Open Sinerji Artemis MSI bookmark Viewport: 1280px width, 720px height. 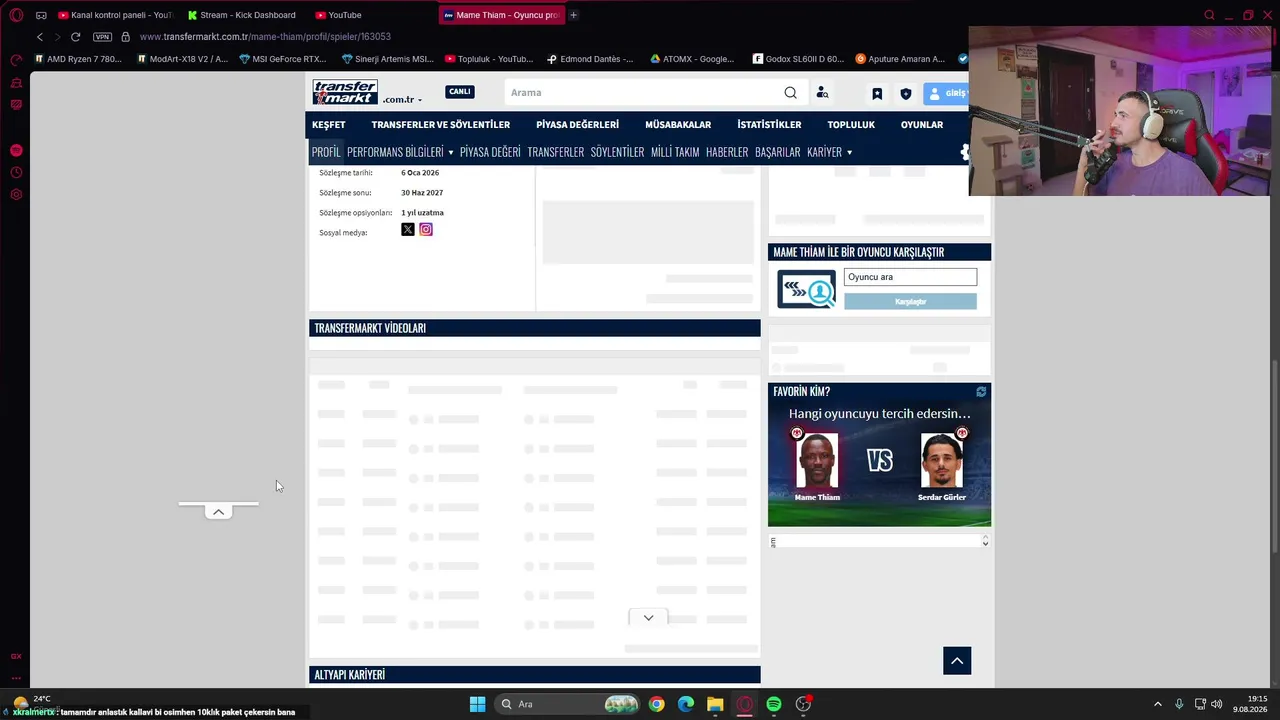[x=387, y=59]
